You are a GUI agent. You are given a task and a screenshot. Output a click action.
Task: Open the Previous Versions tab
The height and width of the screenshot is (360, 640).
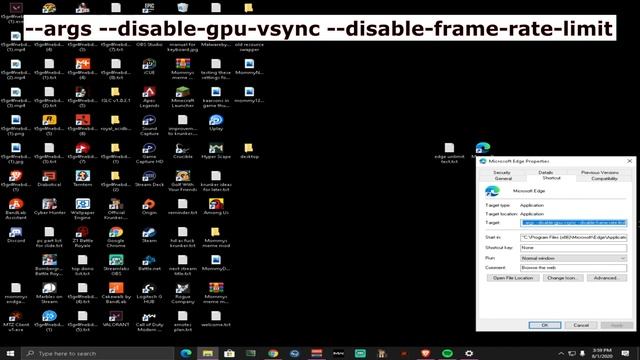click(600, 172)
